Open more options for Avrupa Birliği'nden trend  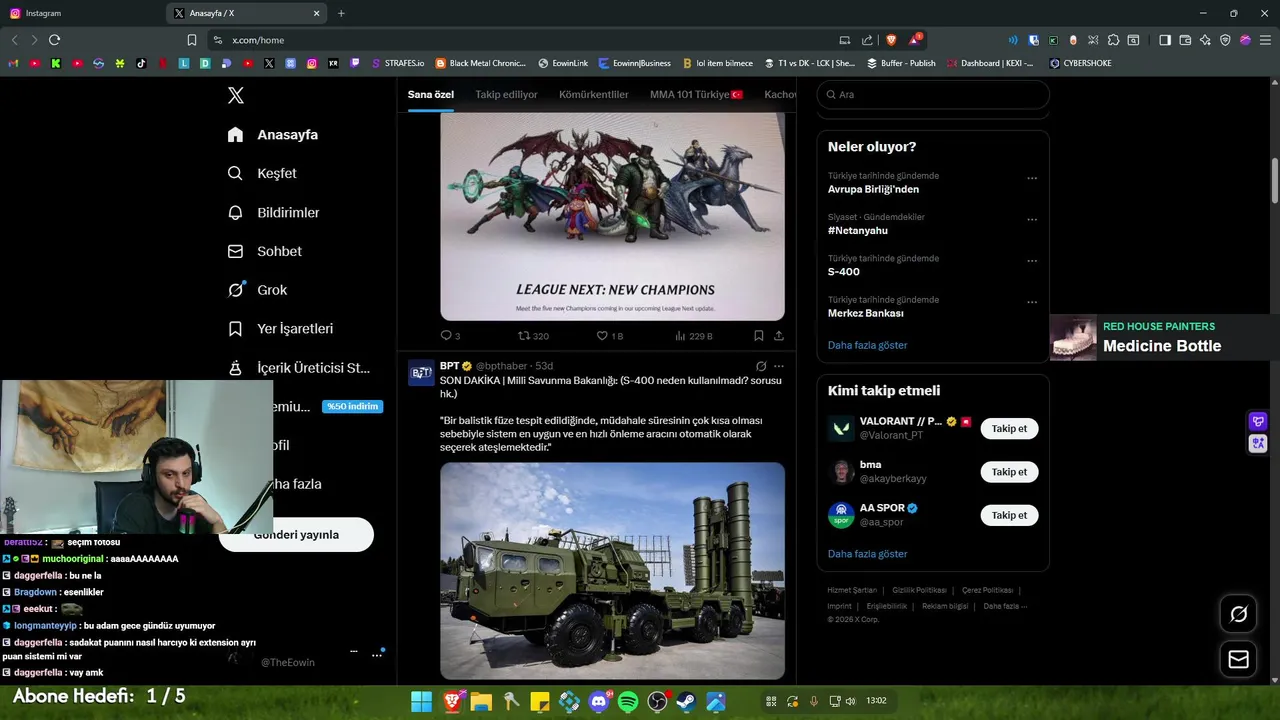1032,179
